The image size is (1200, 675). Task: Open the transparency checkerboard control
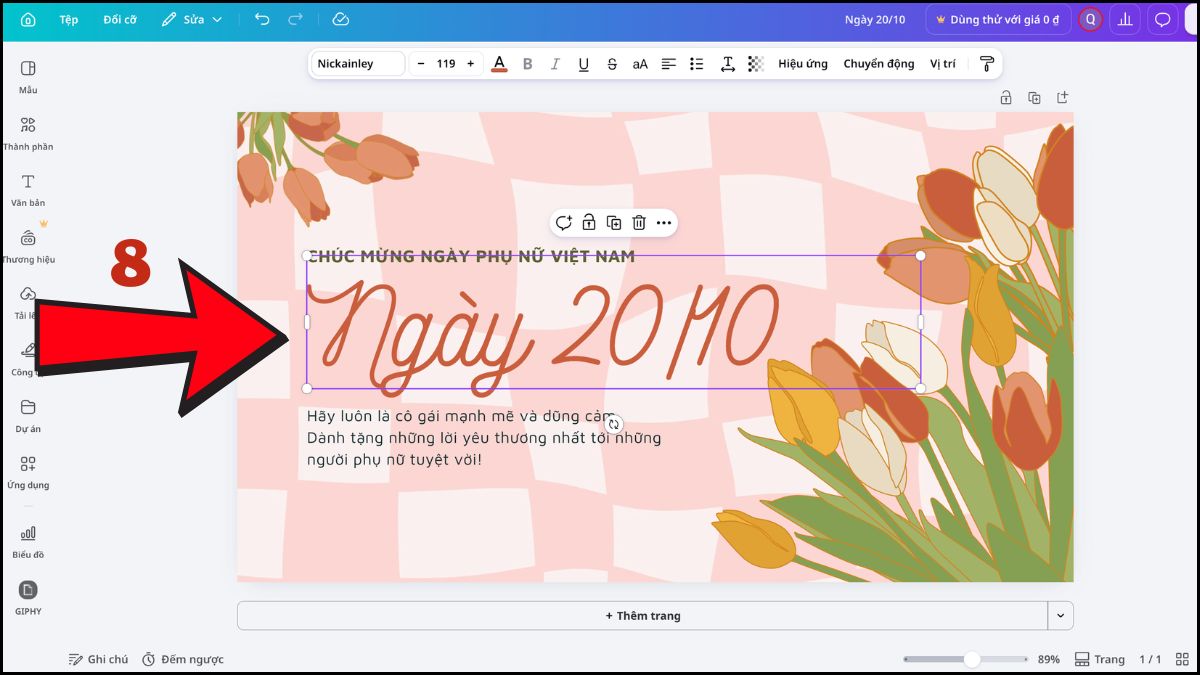(x=756, y=64)
